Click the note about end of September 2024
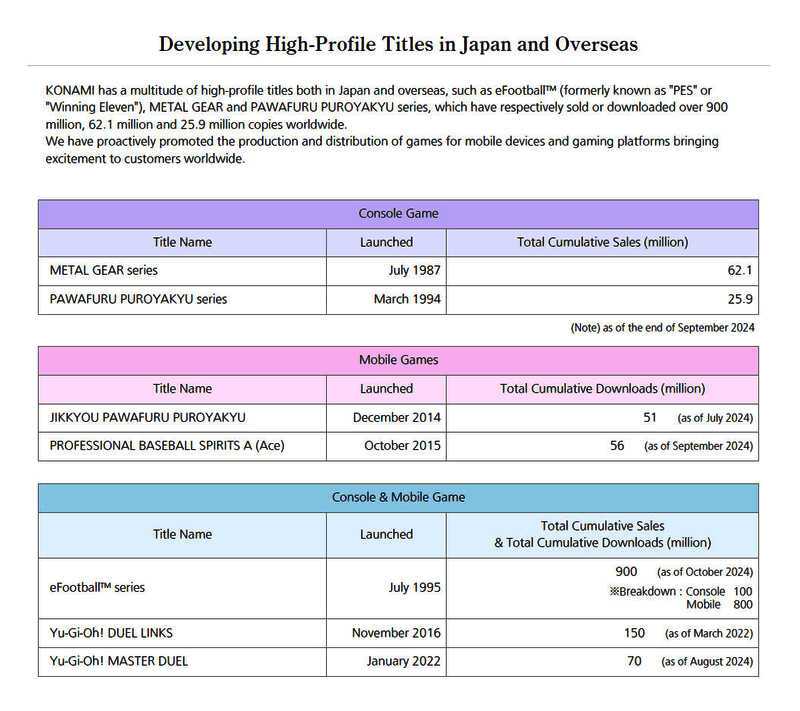The width and height of the screenshot is (800, 711). 662,327
